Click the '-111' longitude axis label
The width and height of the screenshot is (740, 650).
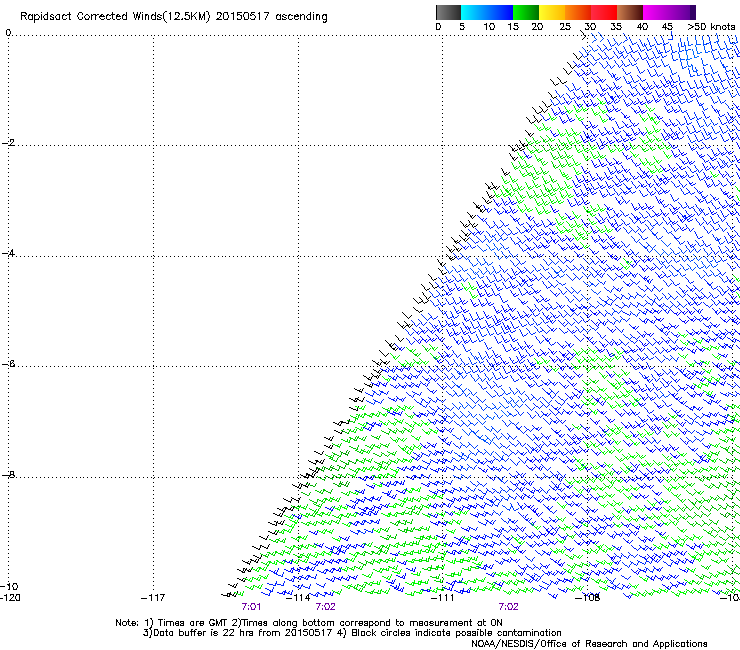[x=442, y=598]
